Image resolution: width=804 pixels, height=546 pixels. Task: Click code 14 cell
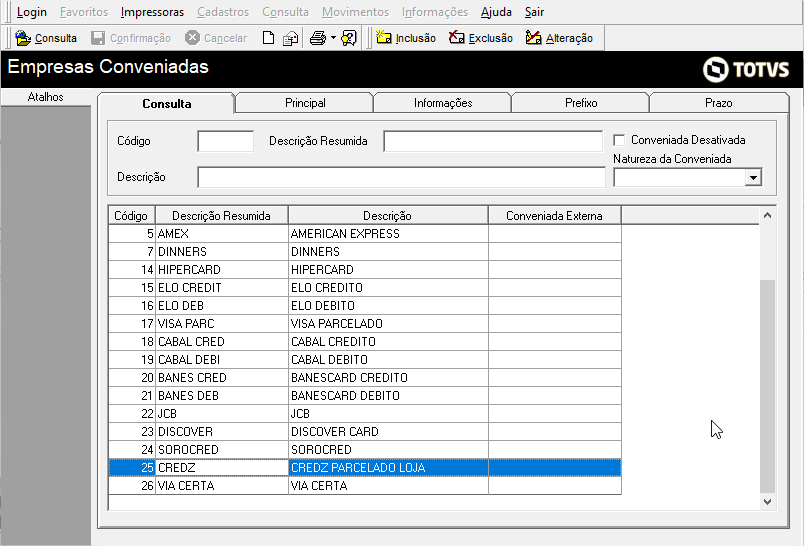coord(132,270)
